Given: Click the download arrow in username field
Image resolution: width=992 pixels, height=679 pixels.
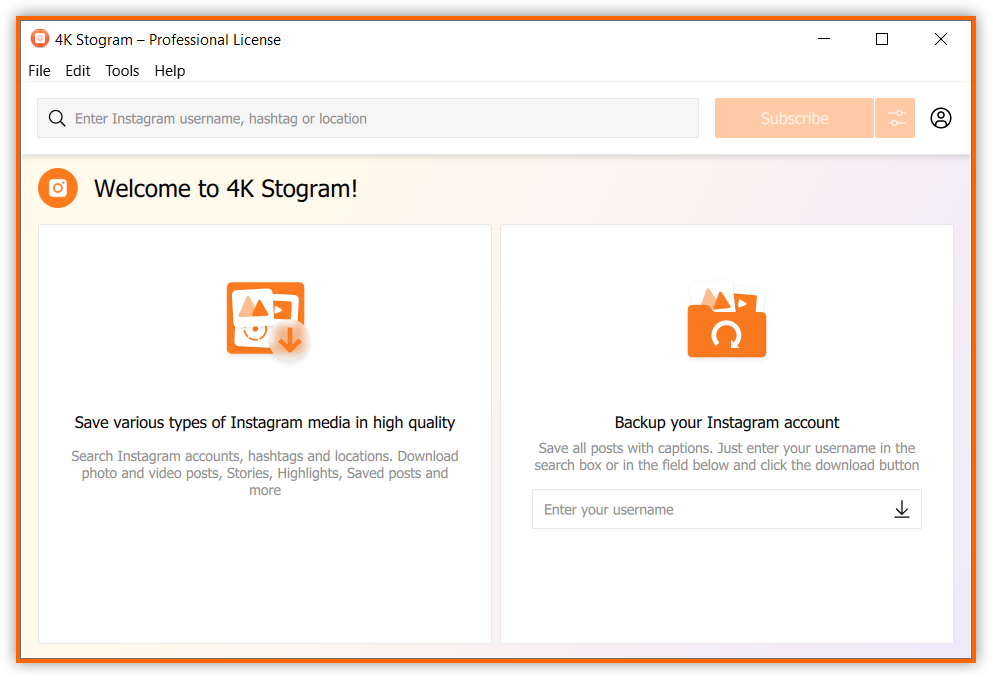Looking at the screenshot, I should point(902,509).
